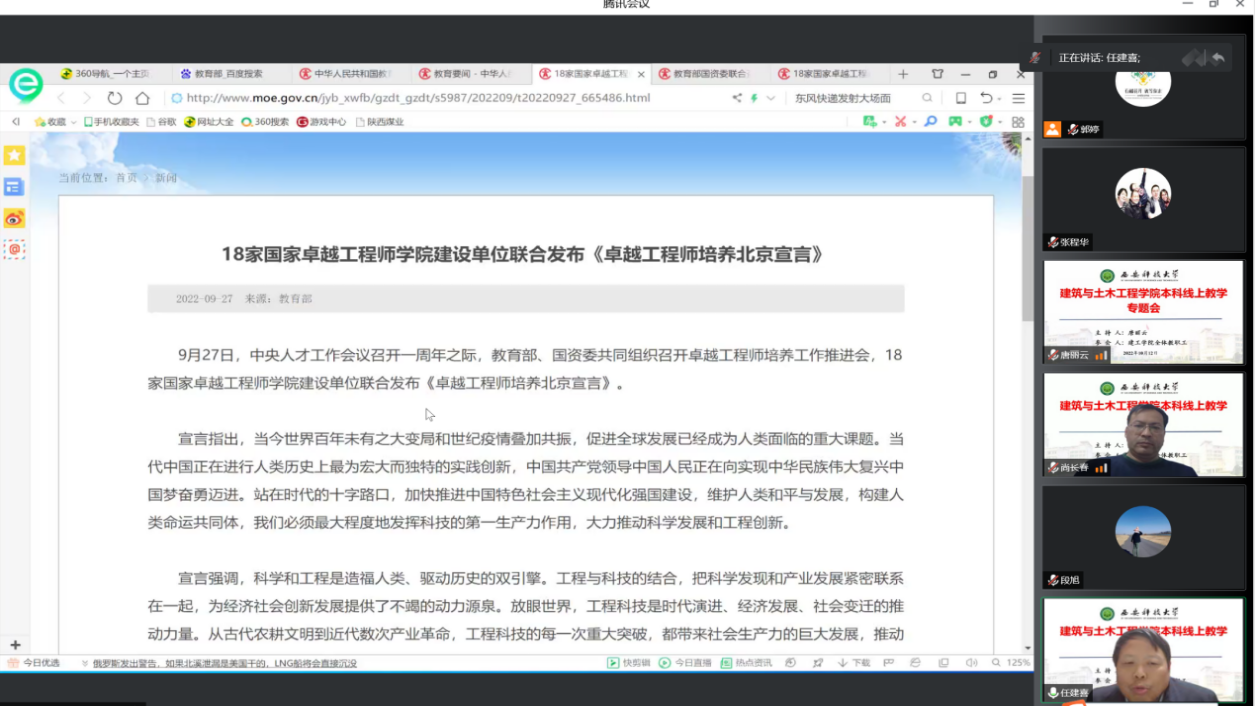The height and width of the screenshot is (706, 1255).
Task: Open the blue list sidebar icon
Action: [14, 187]
